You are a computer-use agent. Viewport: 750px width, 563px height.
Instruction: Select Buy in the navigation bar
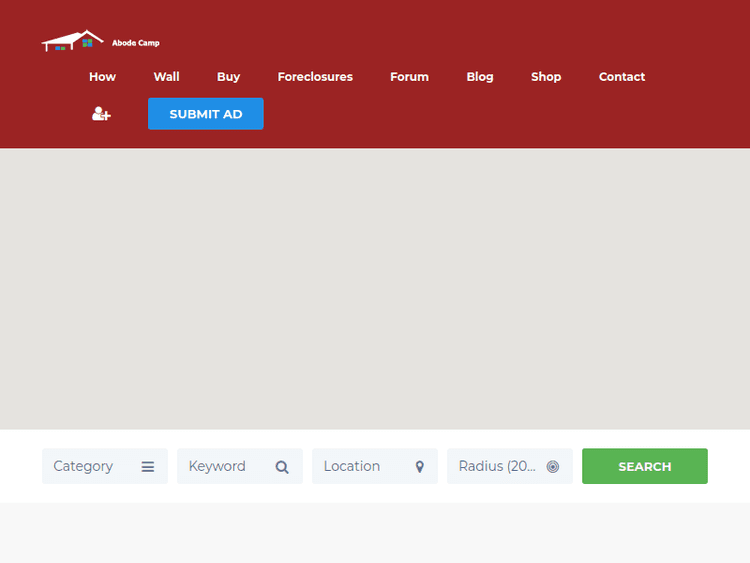click(228, 77)
